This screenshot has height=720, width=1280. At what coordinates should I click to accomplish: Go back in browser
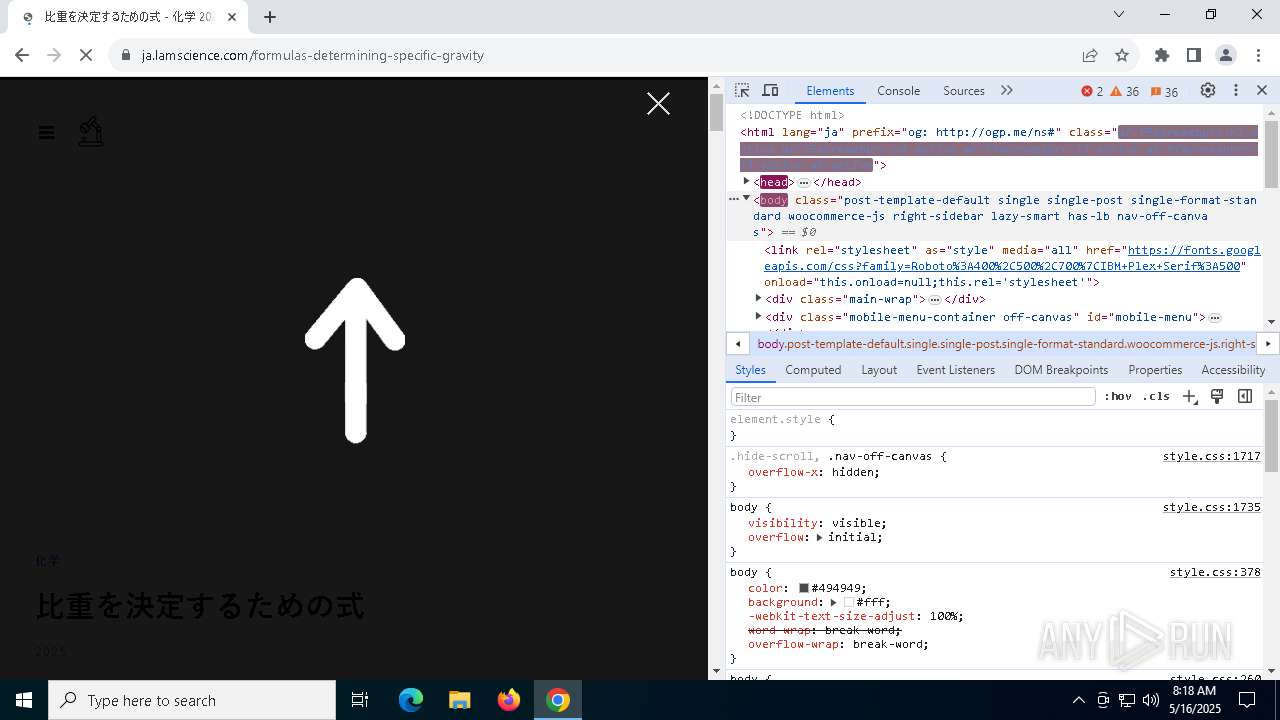[x=22, y=55]
